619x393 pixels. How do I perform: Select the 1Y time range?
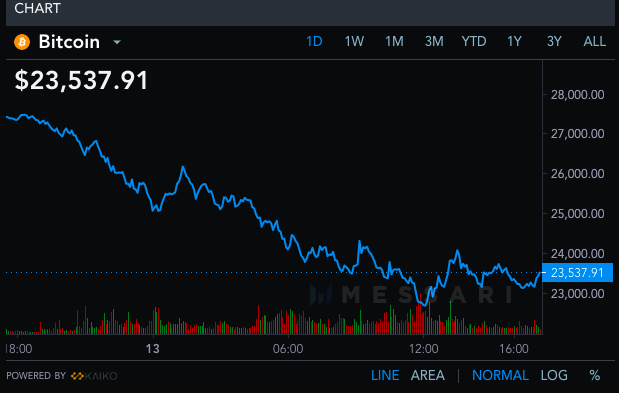[x=514, y=41]
